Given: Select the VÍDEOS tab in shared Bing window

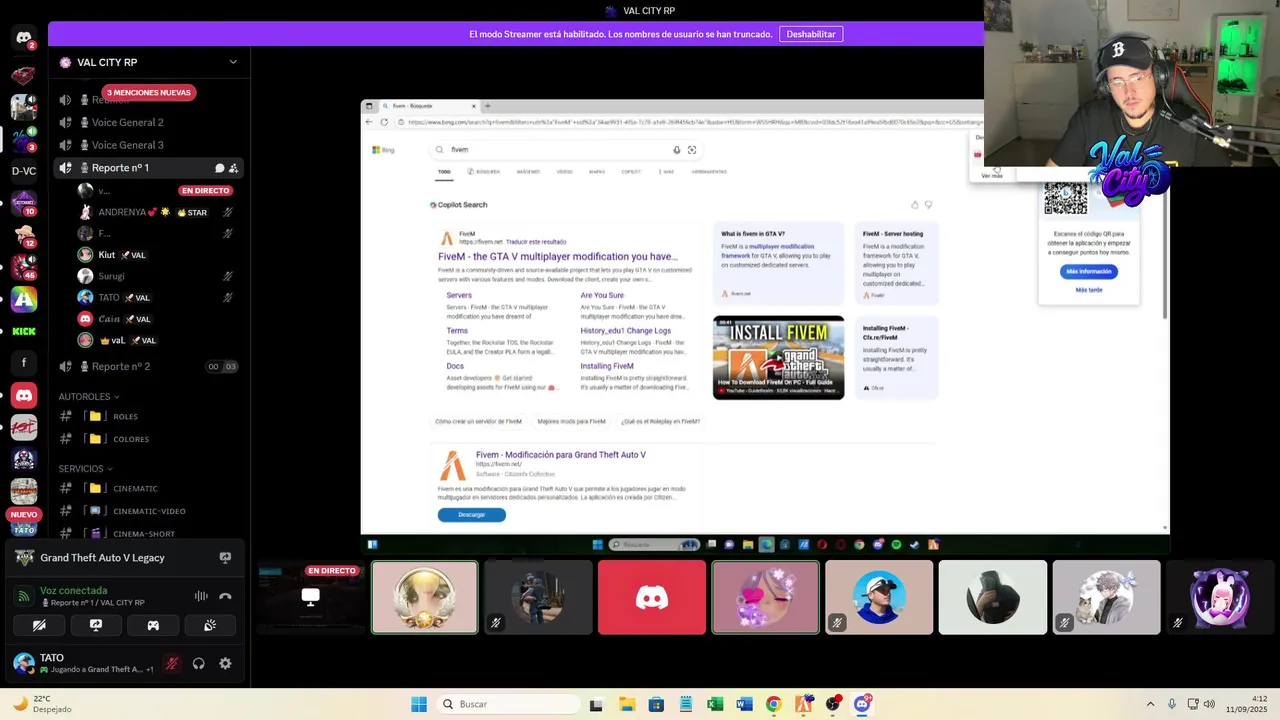Looking at the screenshot, I should (x=565, y=172).
